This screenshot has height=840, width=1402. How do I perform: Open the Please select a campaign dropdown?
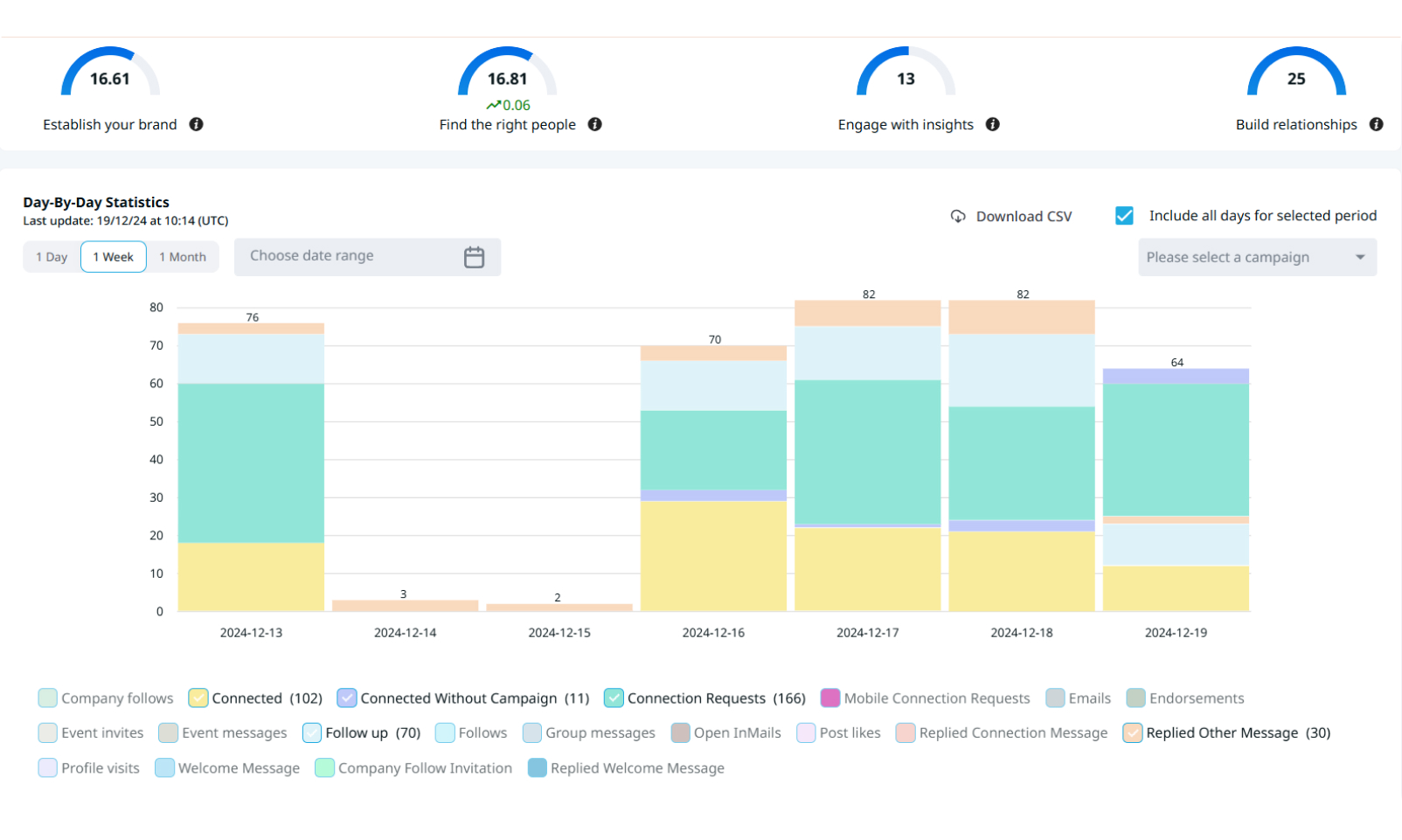pyautogui.click(x=1246, y=257)
